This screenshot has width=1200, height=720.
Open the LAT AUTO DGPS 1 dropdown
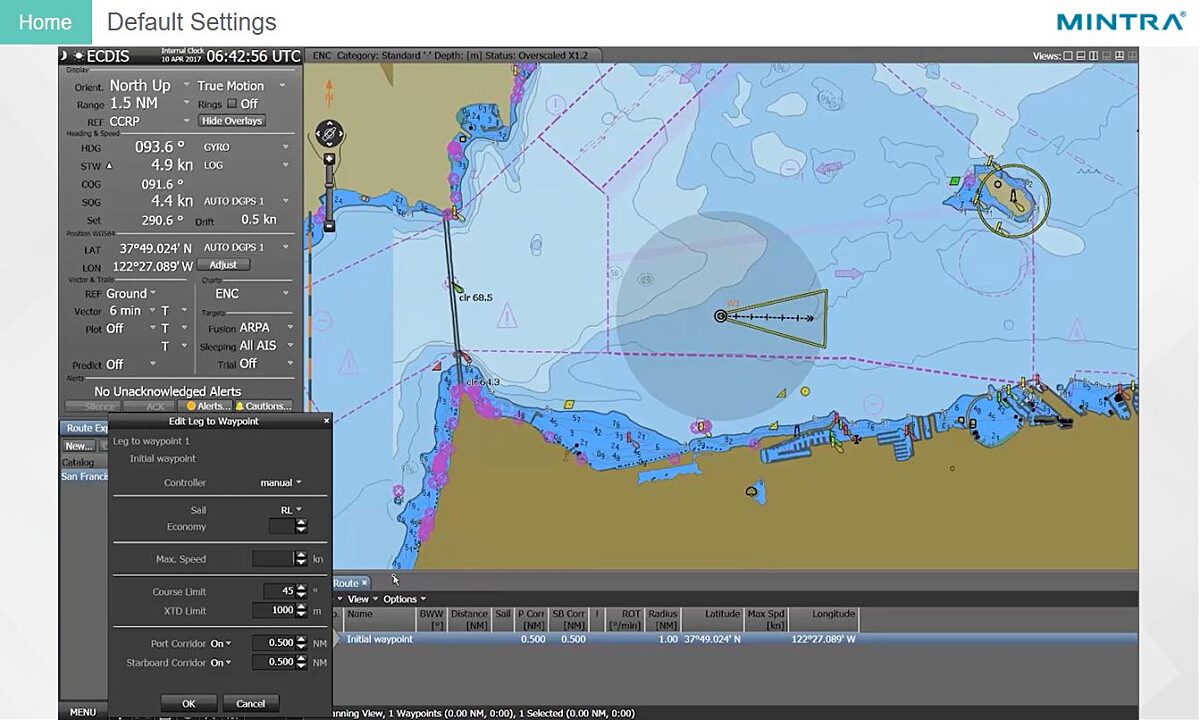click(x=246, y=247)
